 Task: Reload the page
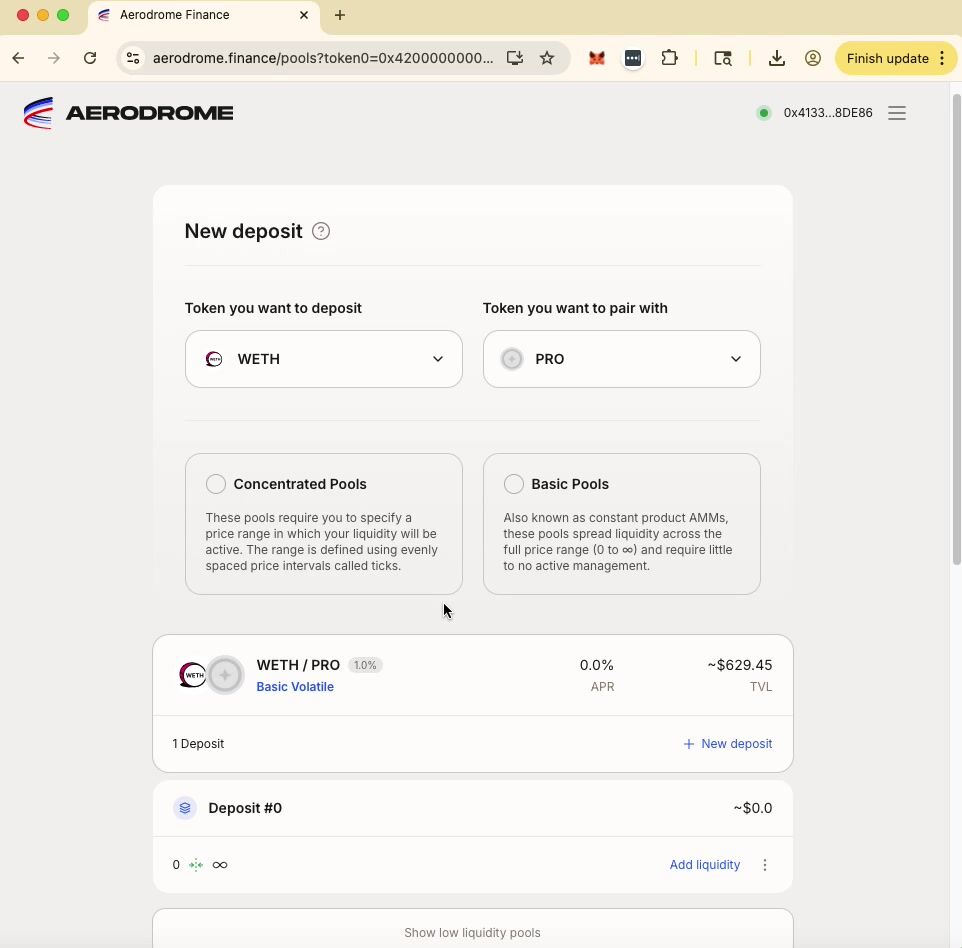pyautogui.click(x=90, y=58)
